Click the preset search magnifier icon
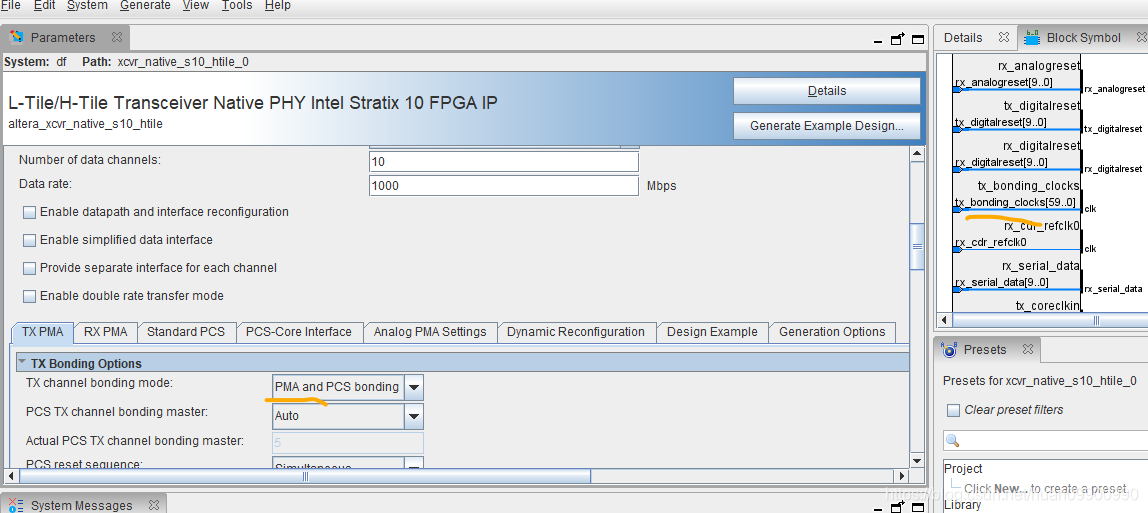Screen dimensions: 1148x513 click(x=953, y=441)
